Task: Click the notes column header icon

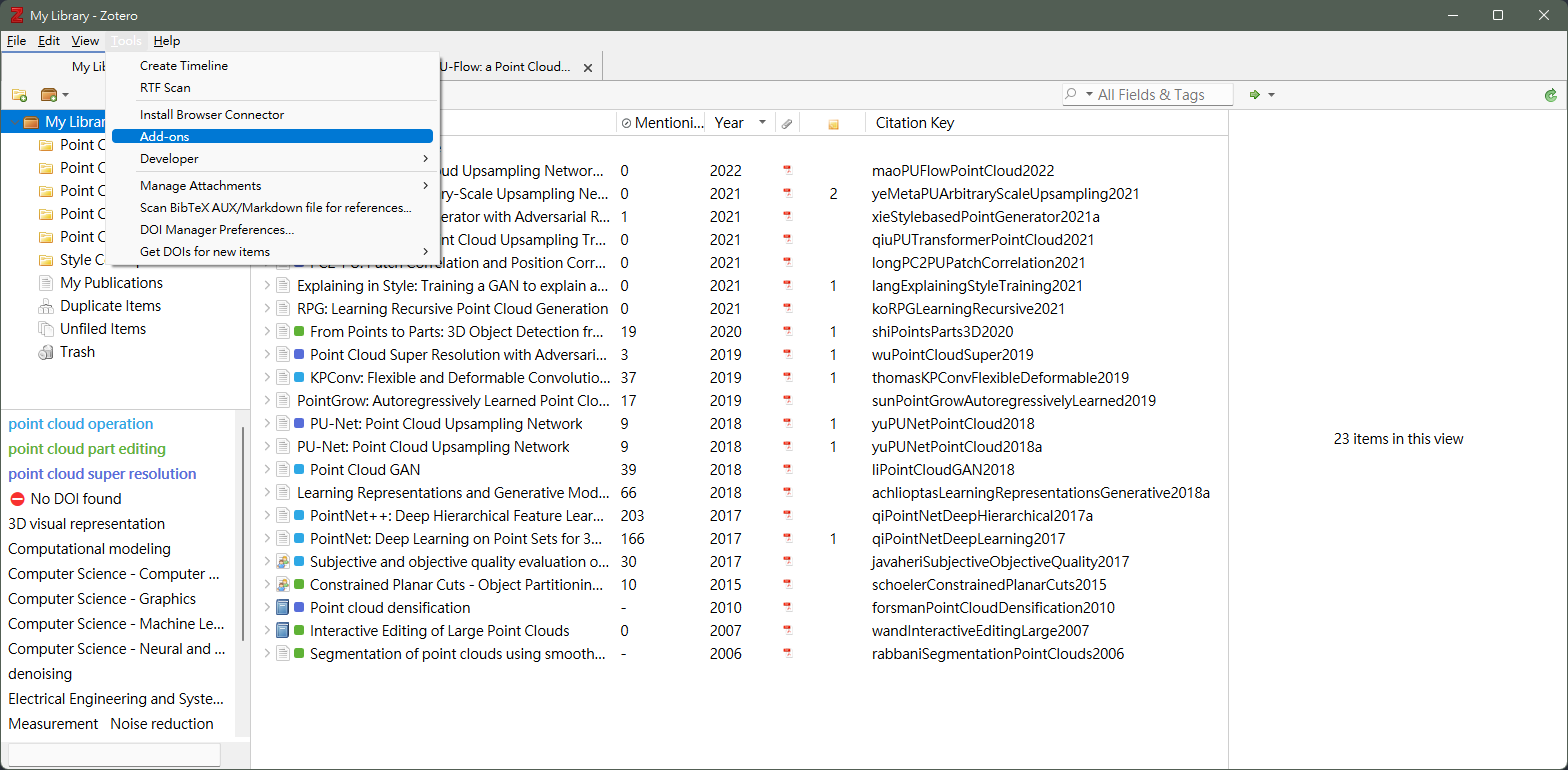Action: pyautogui.click(x=833, y=124)
